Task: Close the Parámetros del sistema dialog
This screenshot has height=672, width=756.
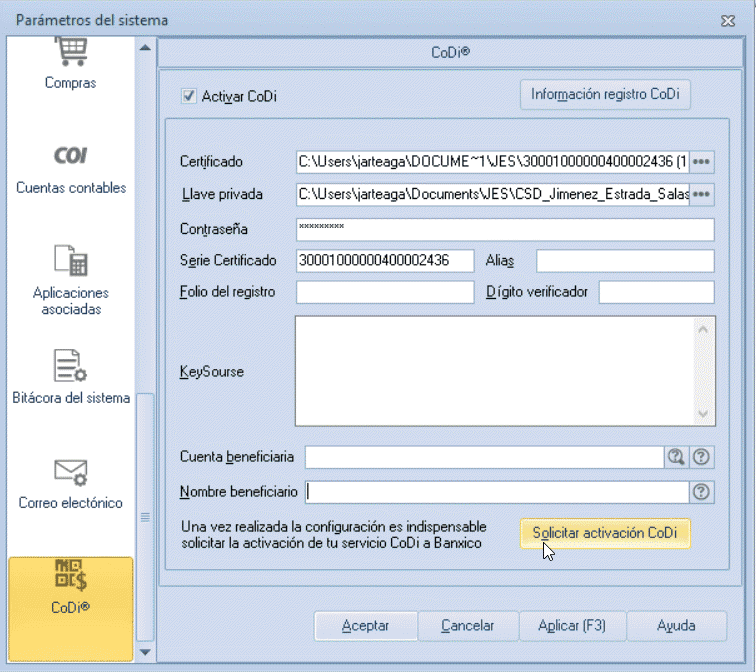Action: 728,21
